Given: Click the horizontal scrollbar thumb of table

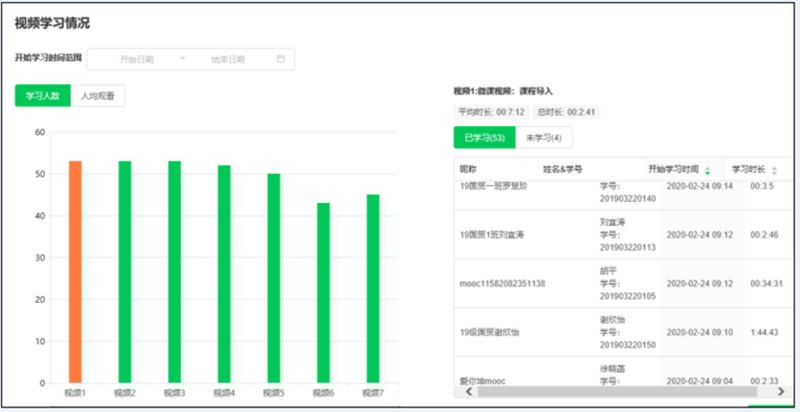Looking at the screenshot, I should click(x=617, y=391).
